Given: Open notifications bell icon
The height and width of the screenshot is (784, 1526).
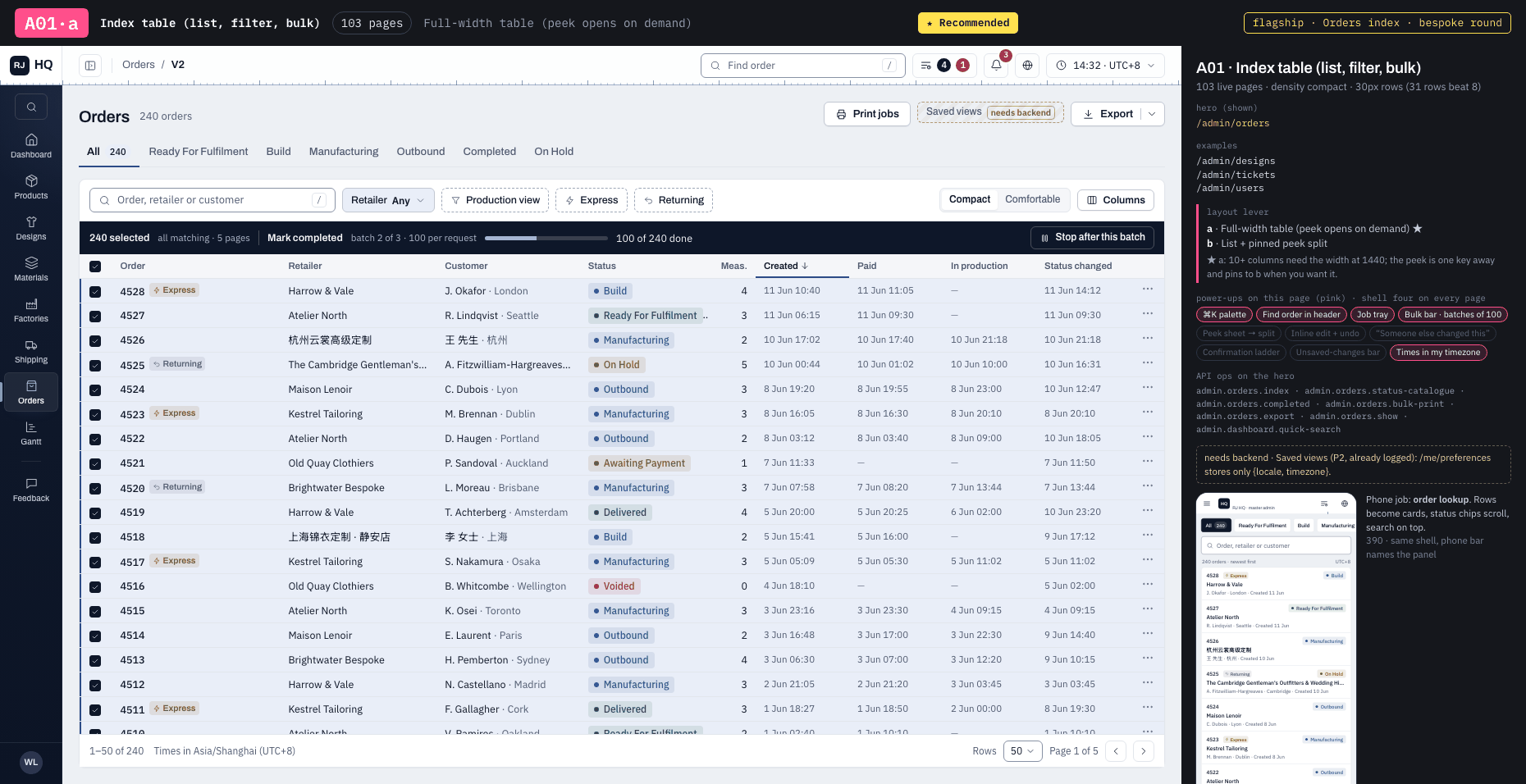Looking at the screenshot, I should pyautogui.click(x=996, y=65).
